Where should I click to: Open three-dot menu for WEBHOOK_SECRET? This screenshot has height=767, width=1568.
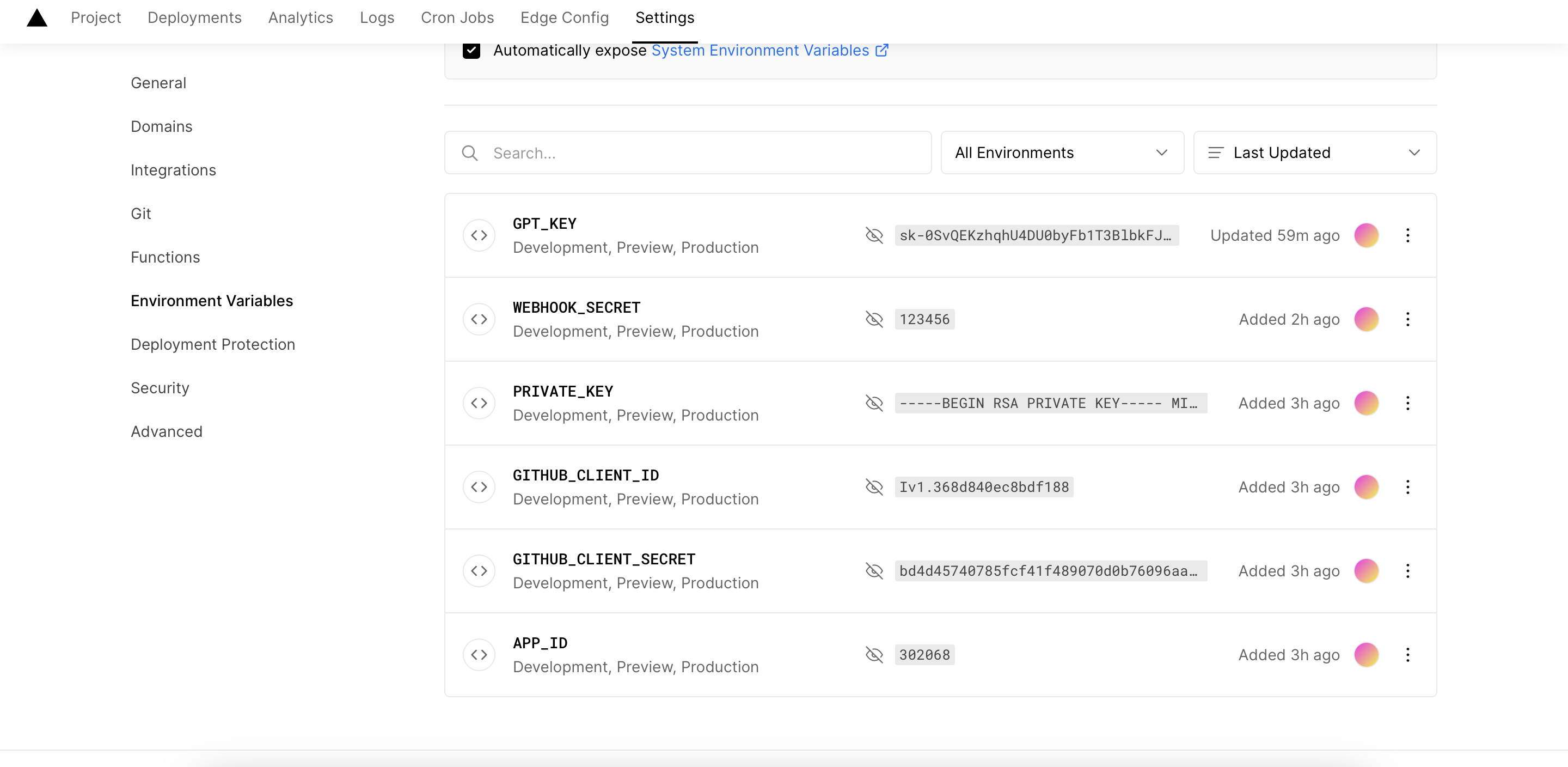(1407, 319)
